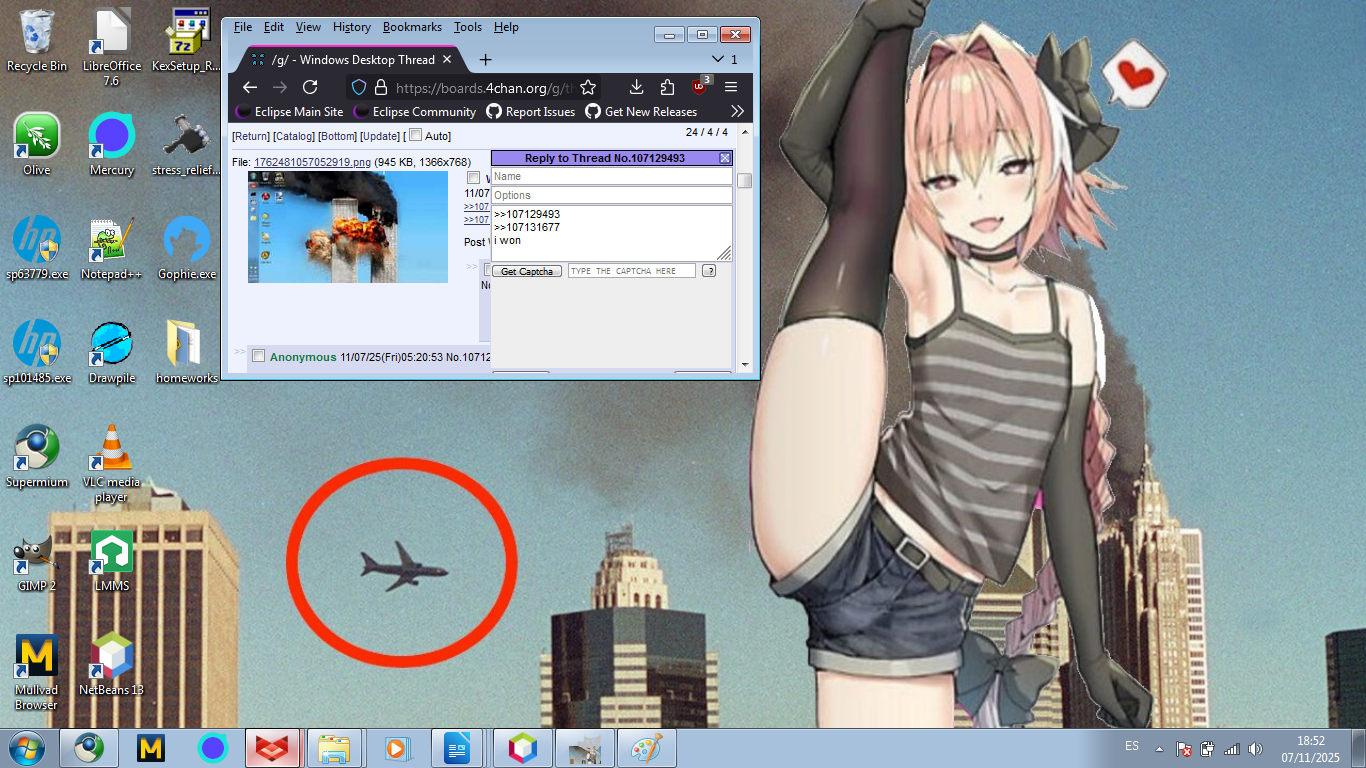This screenshot has height=768, width=1366.
Task: Open the browser hamburger application menu
Action: (731, 87)
